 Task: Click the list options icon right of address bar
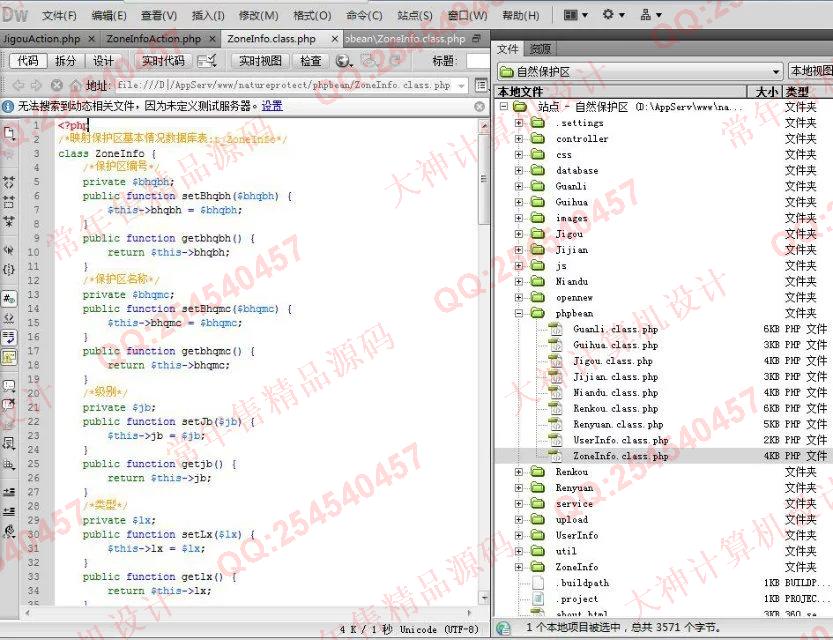(x=481, y=85)
